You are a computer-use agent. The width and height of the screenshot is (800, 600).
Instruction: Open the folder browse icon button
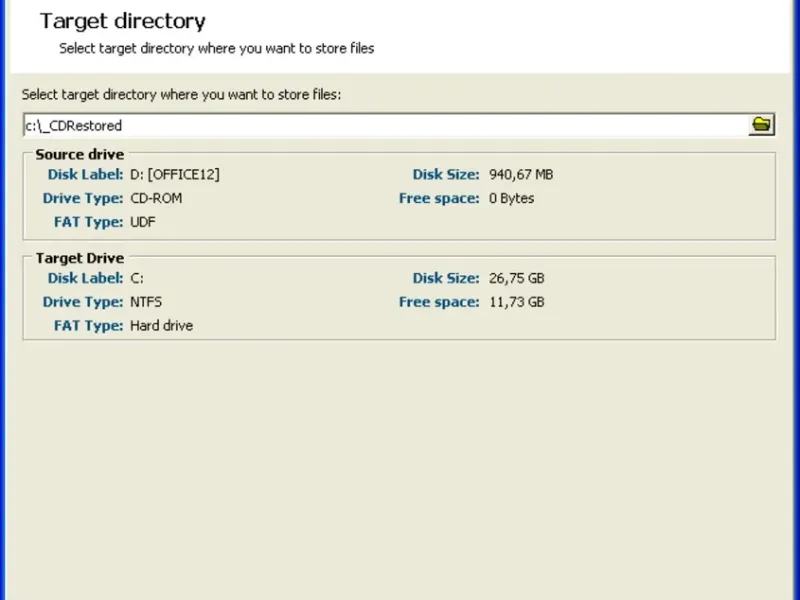click(x=762, y=124)
